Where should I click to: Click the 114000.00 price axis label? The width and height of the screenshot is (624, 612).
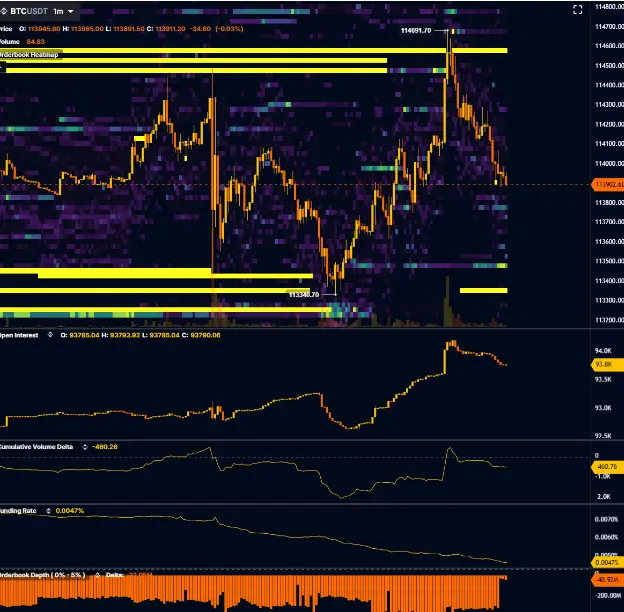coord(609,164)
